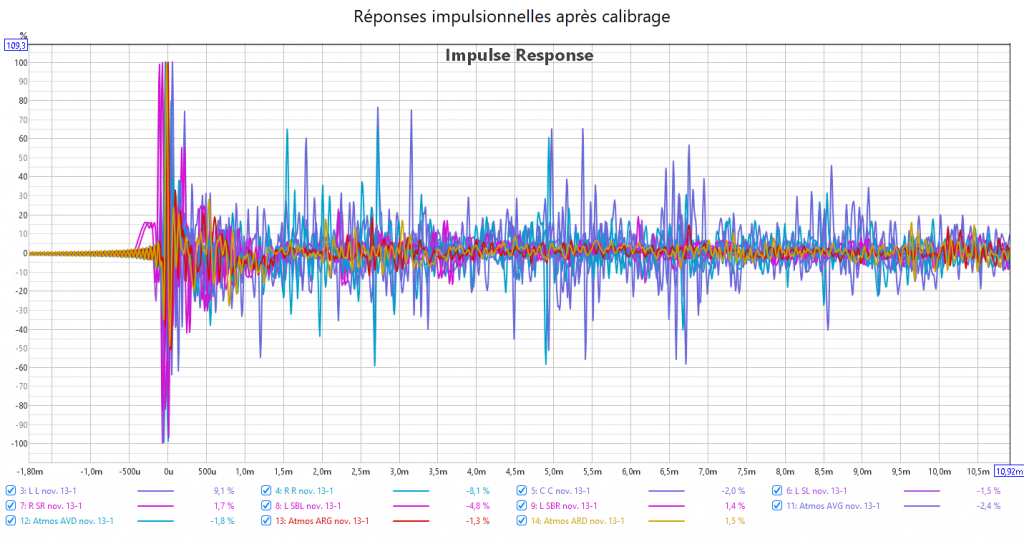Click the 109,3 Y-axis upper limit field
This screenshot has height=544, width=1024.
pyautogui.click(x=16, y=46)
